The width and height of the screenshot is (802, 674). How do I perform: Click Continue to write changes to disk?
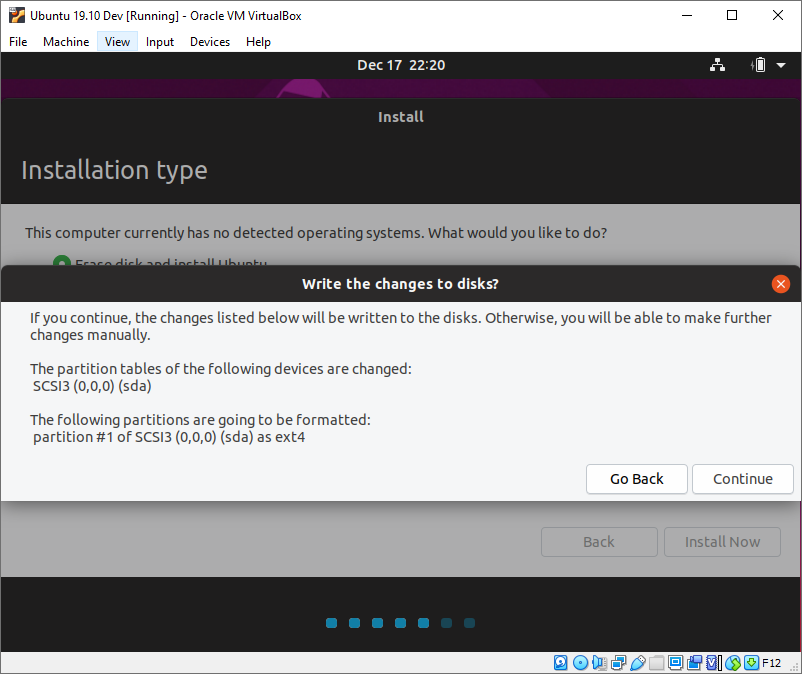[743, 479]
